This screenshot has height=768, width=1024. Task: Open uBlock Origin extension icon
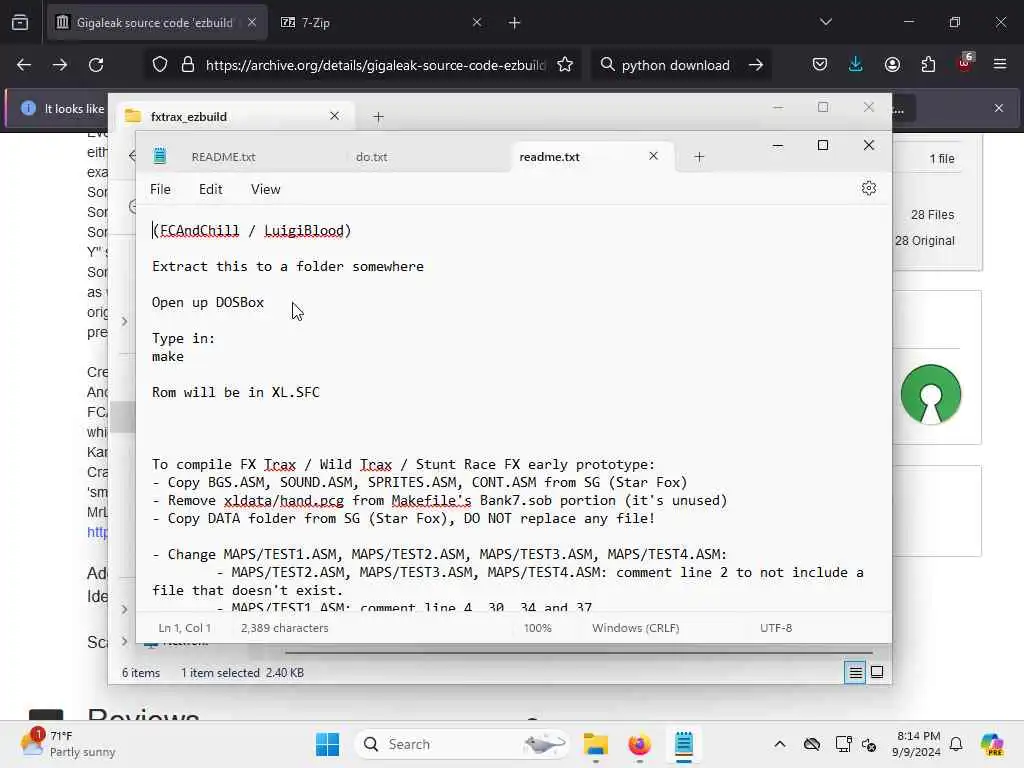965,63
